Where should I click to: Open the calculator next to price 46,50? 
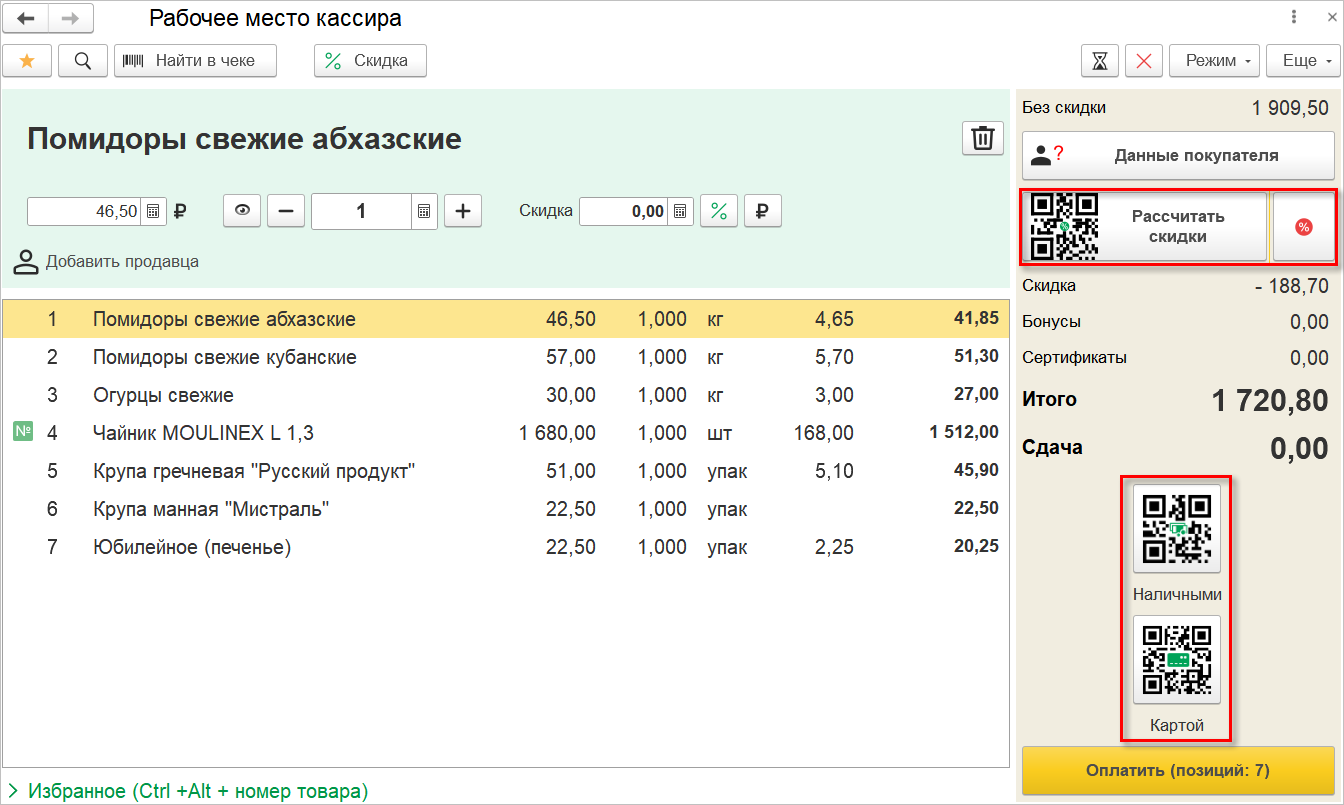click(153, 211)
